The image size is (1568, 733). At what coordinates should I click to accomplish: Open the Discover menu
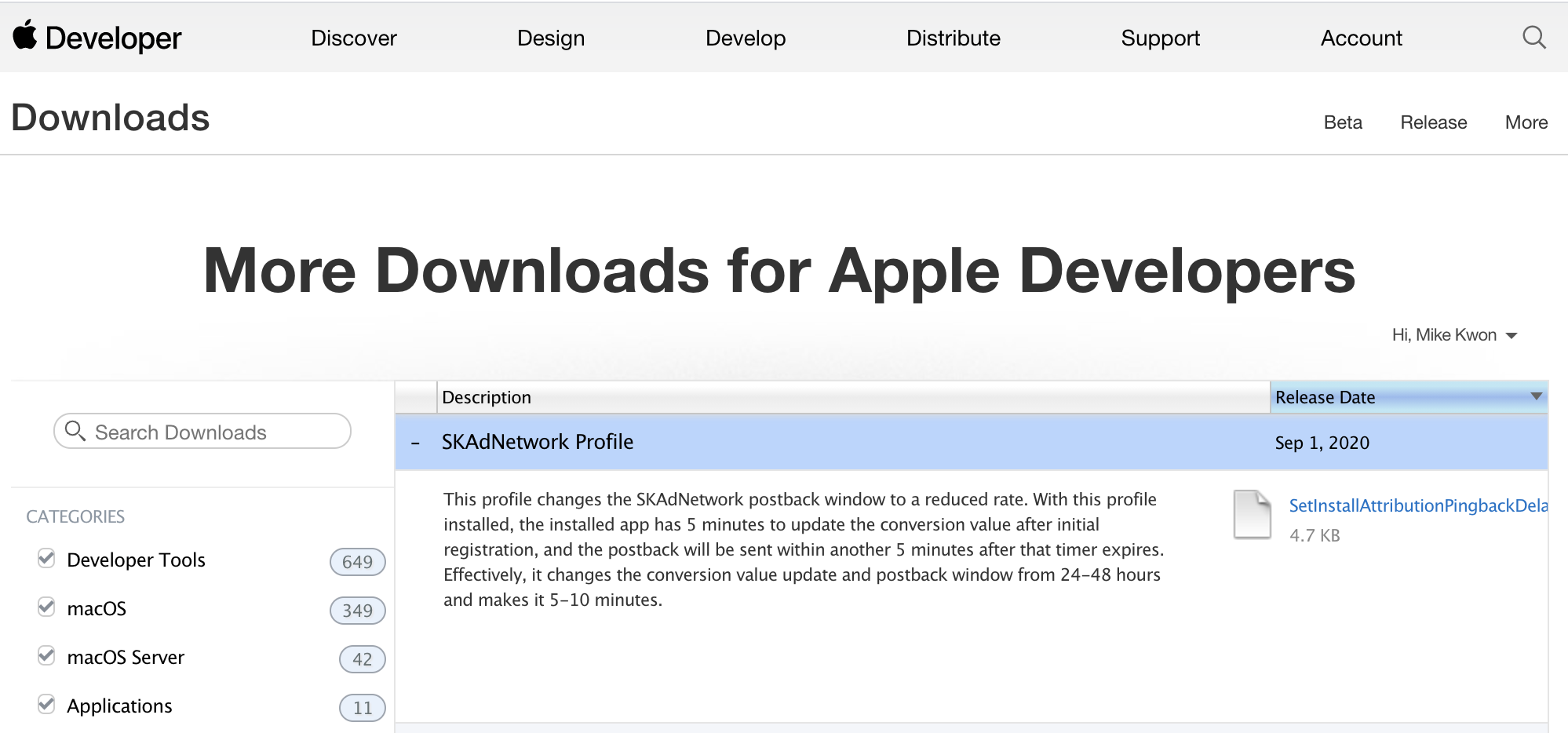[354, 38]
